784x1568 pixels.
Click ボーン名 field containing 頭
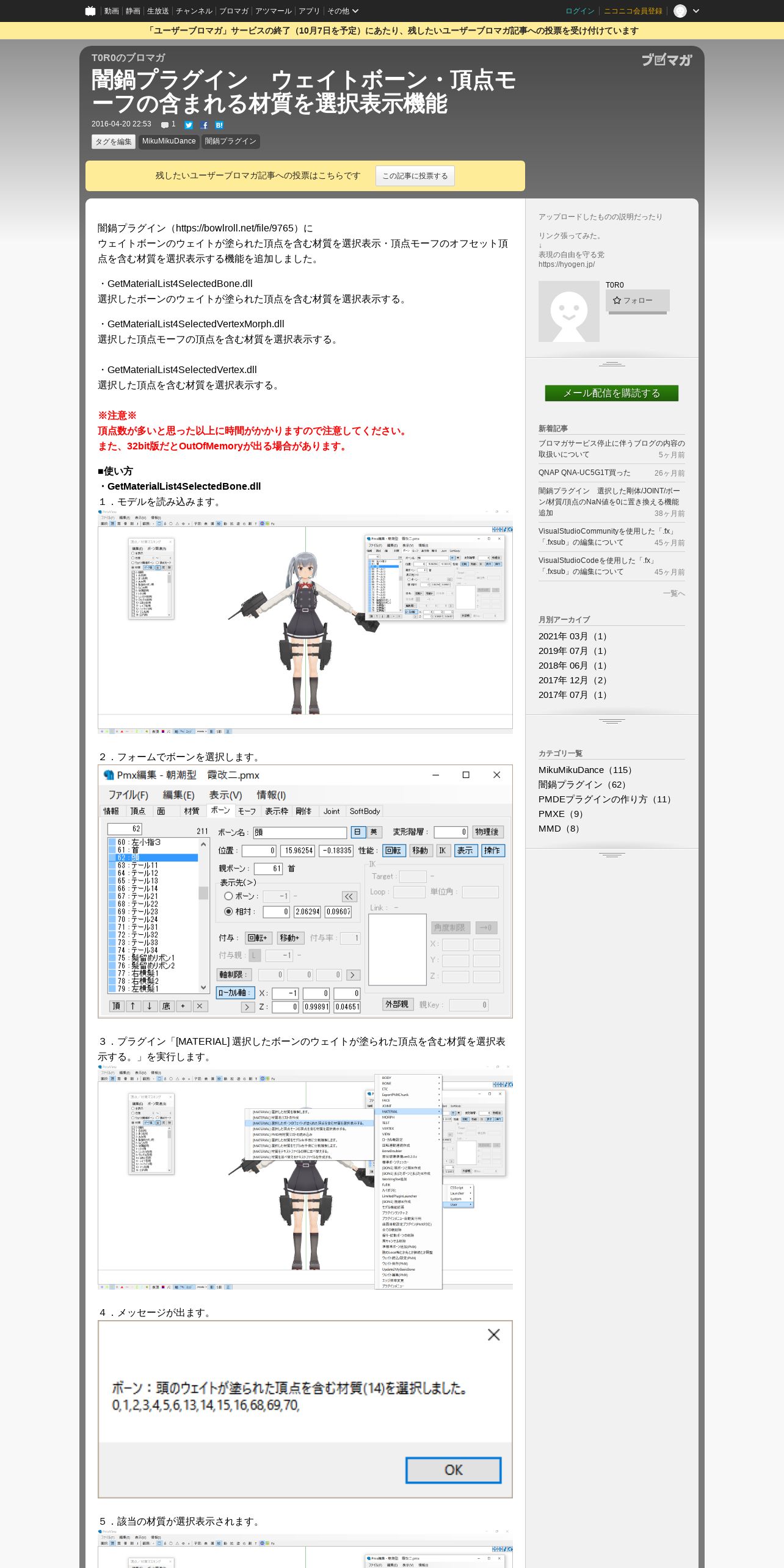(x=300, y=832)
